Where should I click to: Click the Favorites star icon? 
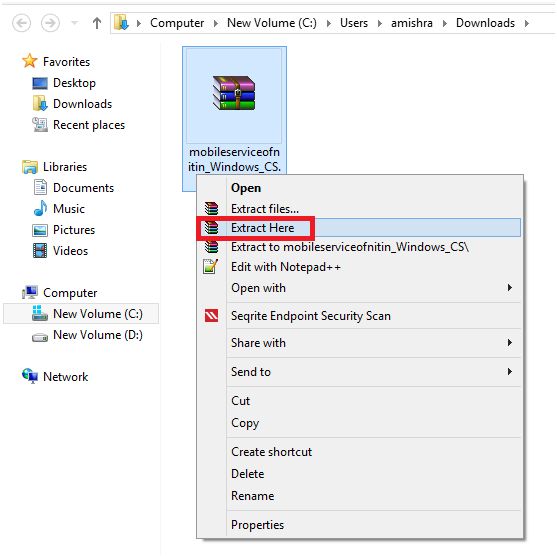click(30, 61)
